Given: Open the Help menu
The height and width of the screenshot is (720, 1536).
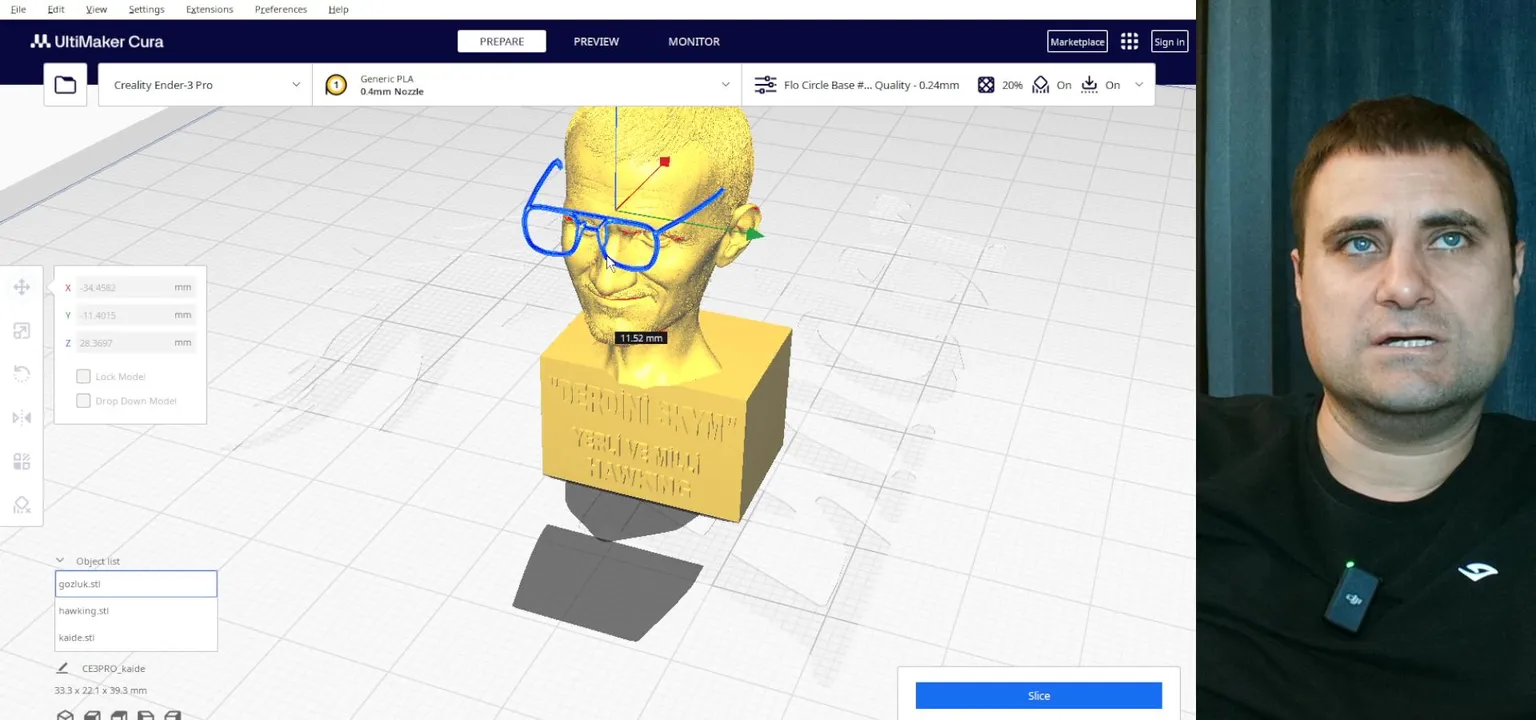Looking at the screenshot, I should click(x=338, y=9).
